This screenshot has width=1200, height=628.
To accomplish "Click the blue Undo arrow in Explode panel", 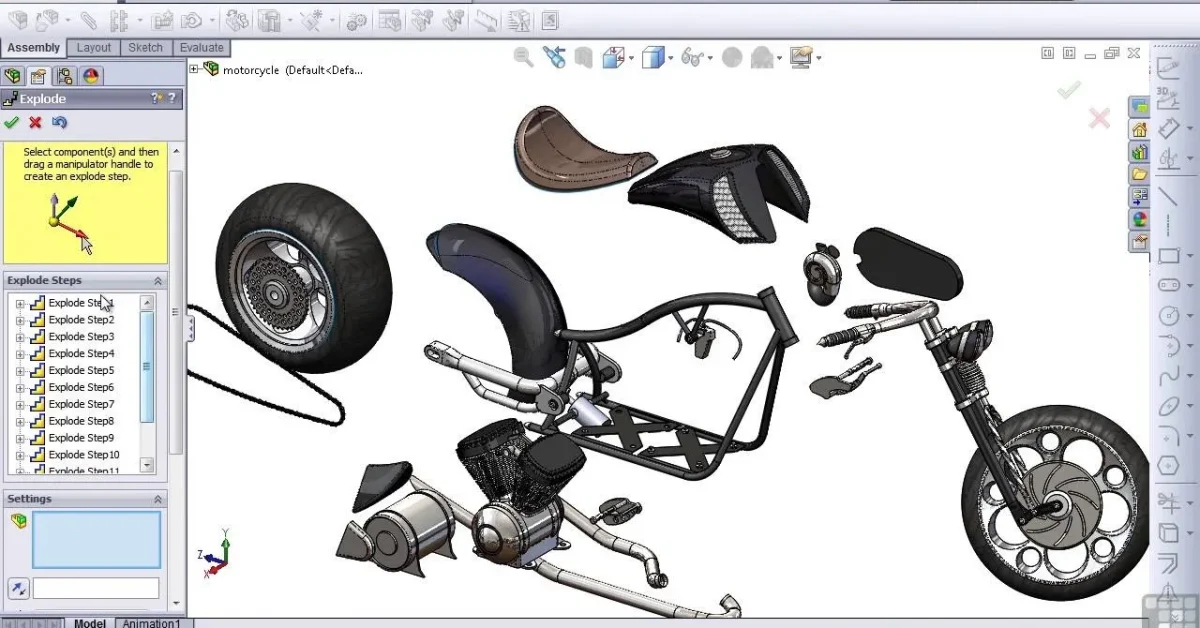I will click(59, 122).
